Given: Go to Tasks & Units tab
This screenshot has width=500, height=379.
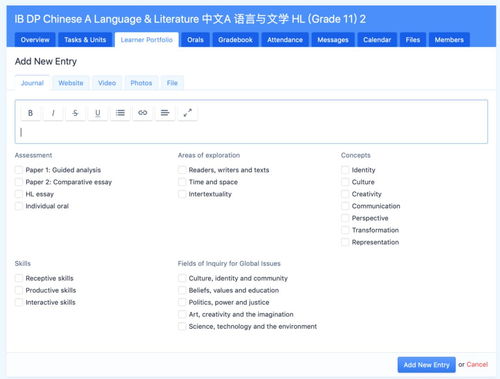Looking at the screenshot, I should (x=85, y=40).
